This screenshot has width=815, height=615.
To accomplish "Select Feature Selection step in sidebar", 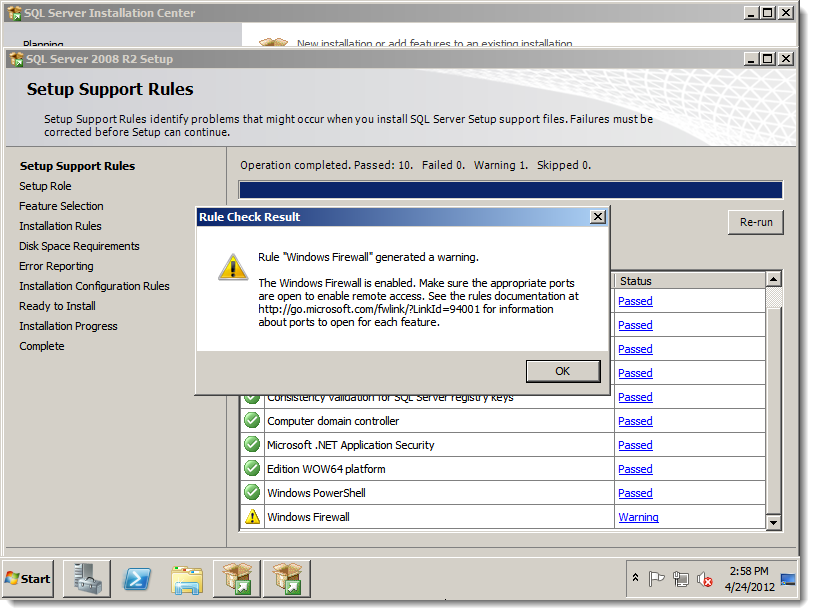I will [61, 206].
